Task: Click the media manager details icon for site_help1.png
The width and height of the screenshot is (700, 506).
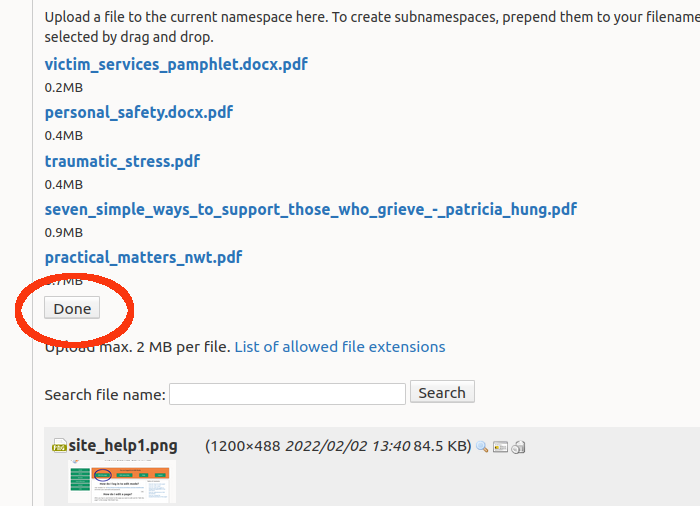Action: pyautogui.click(x=500, y=447)
